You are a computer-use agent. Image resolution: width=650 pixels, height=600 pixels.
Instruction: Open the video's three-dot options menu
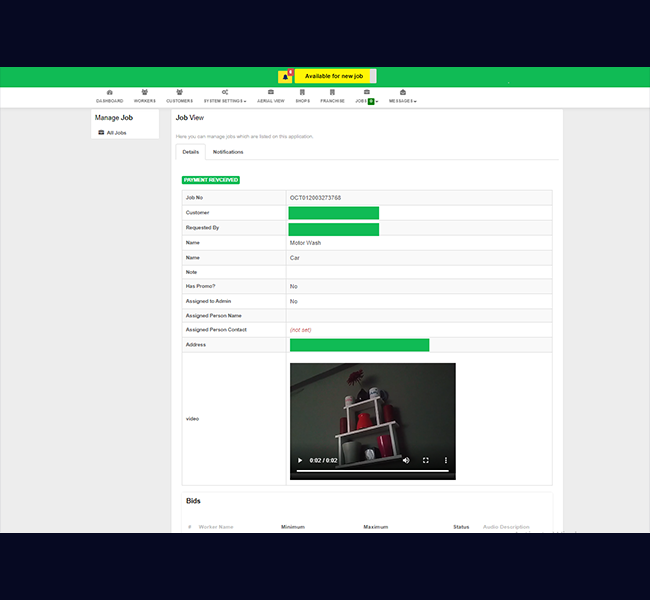(x=446, y=460)
